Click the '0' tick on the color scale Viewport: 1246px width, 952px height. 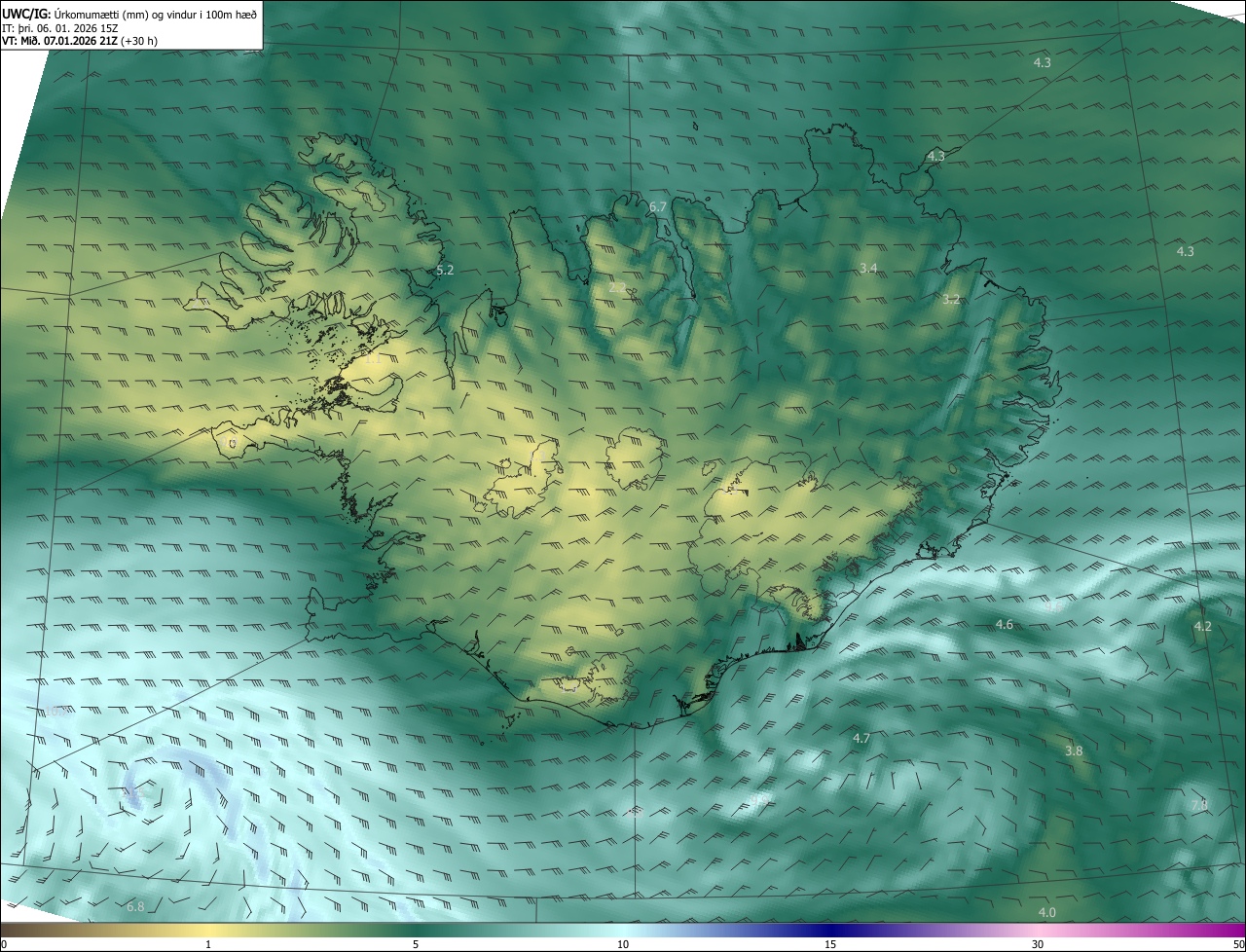click(x=3, y=945)
